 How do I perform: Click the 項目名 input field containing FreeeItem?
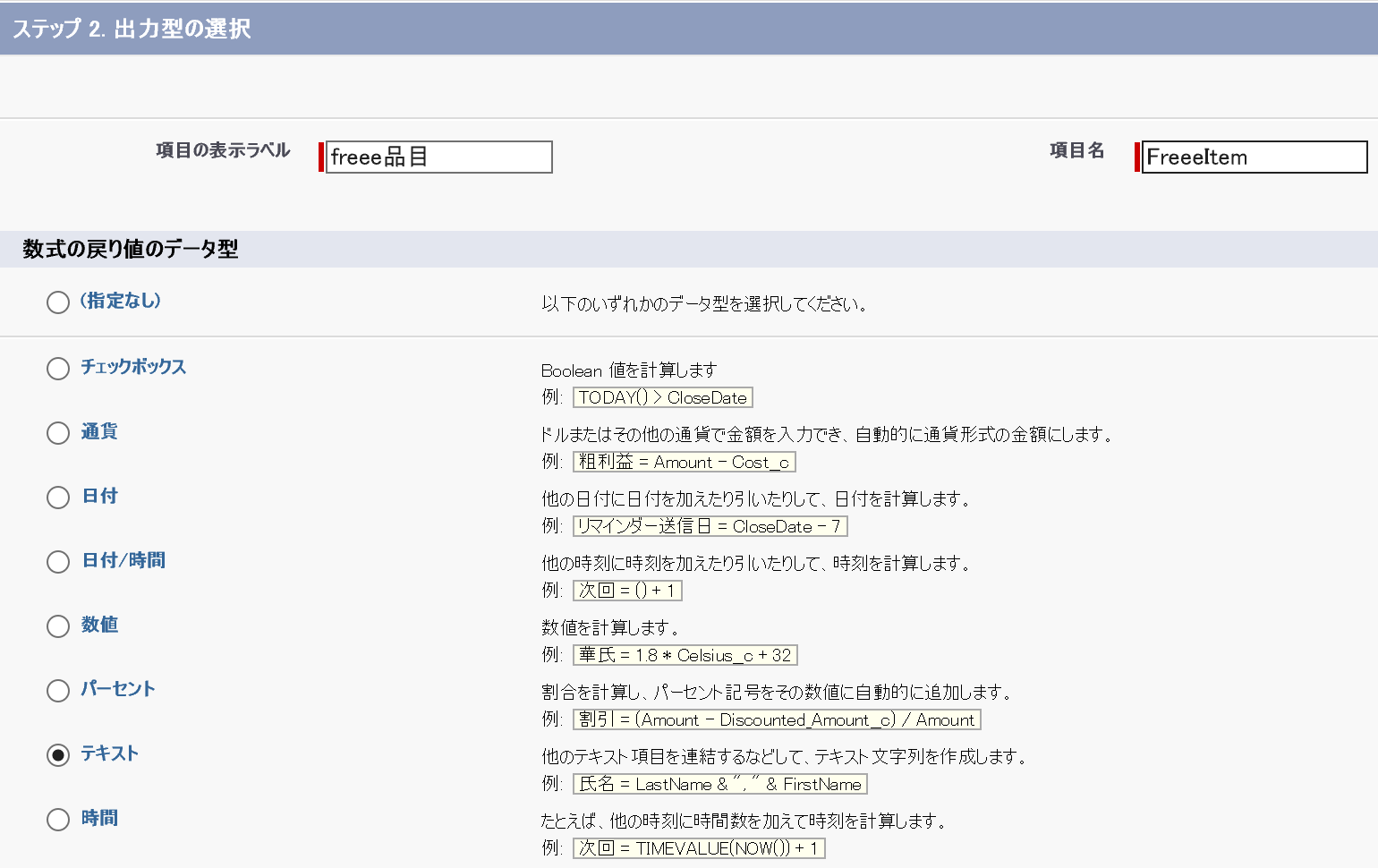tap(1255, 157)
